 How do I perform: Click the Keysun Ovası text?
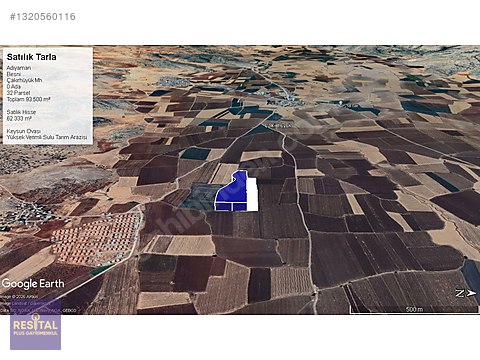pyautogui.click(x=24, y=131)
